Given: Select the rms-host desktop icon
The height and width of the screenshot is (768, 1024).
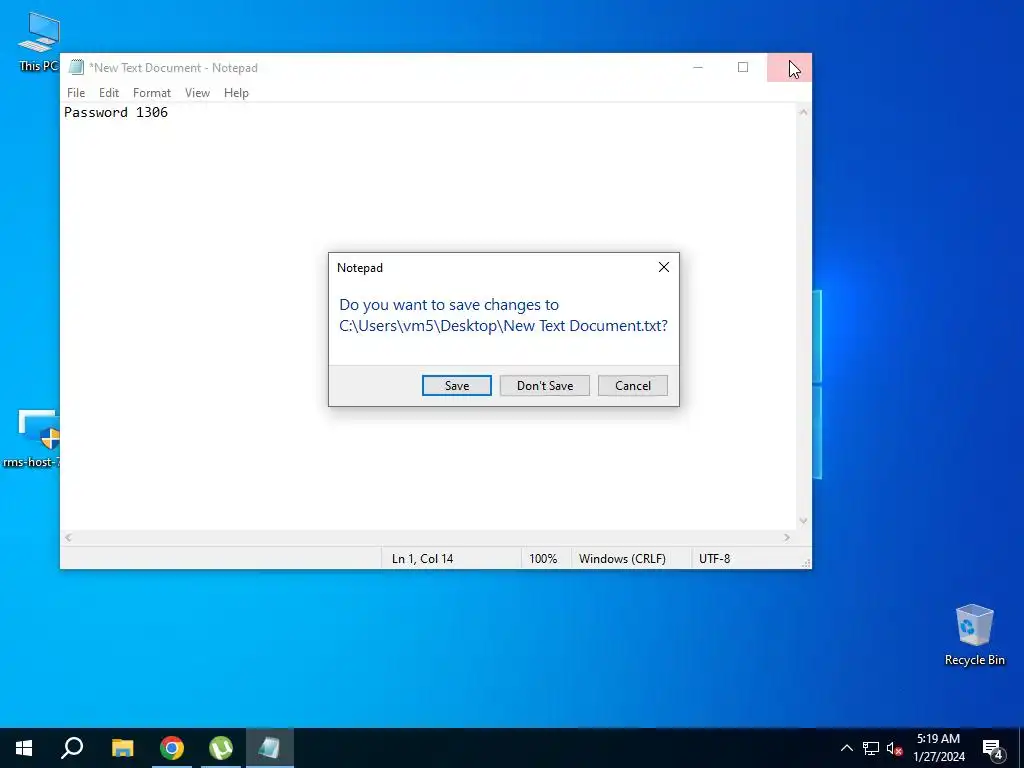Looking at the screenshot, I should point(31,439).
